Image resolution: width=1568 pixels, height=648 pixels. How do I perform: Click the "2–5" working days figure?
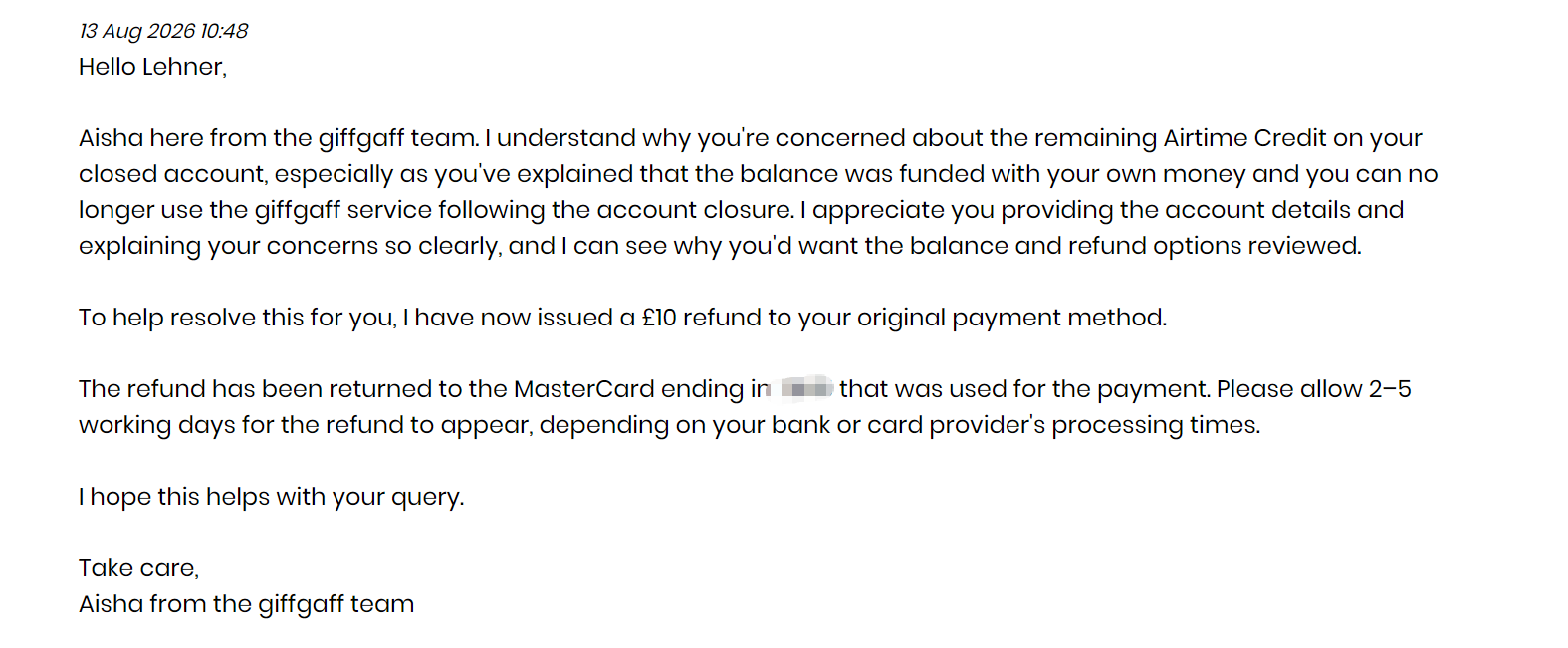pyautogui.click(x=1390, y=389)
